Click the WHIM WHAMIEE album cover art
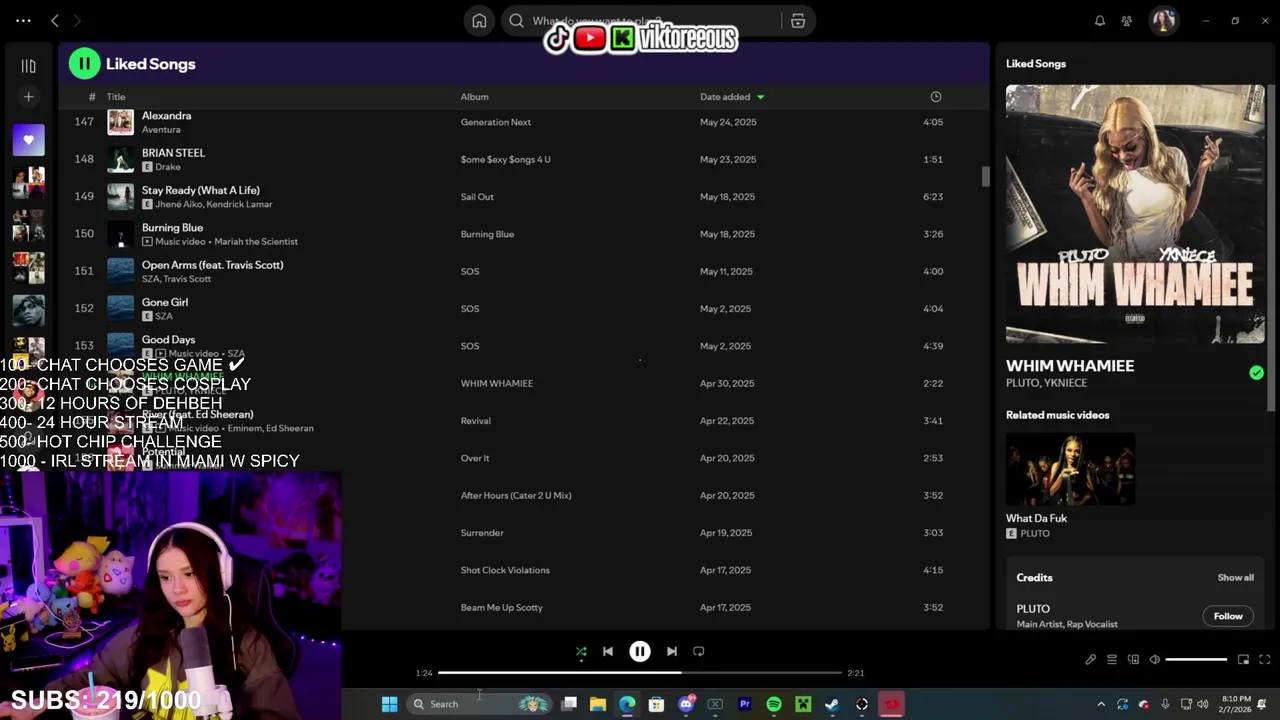The height and width of the screenshot is (720, 1280). tap(1135, 214)
